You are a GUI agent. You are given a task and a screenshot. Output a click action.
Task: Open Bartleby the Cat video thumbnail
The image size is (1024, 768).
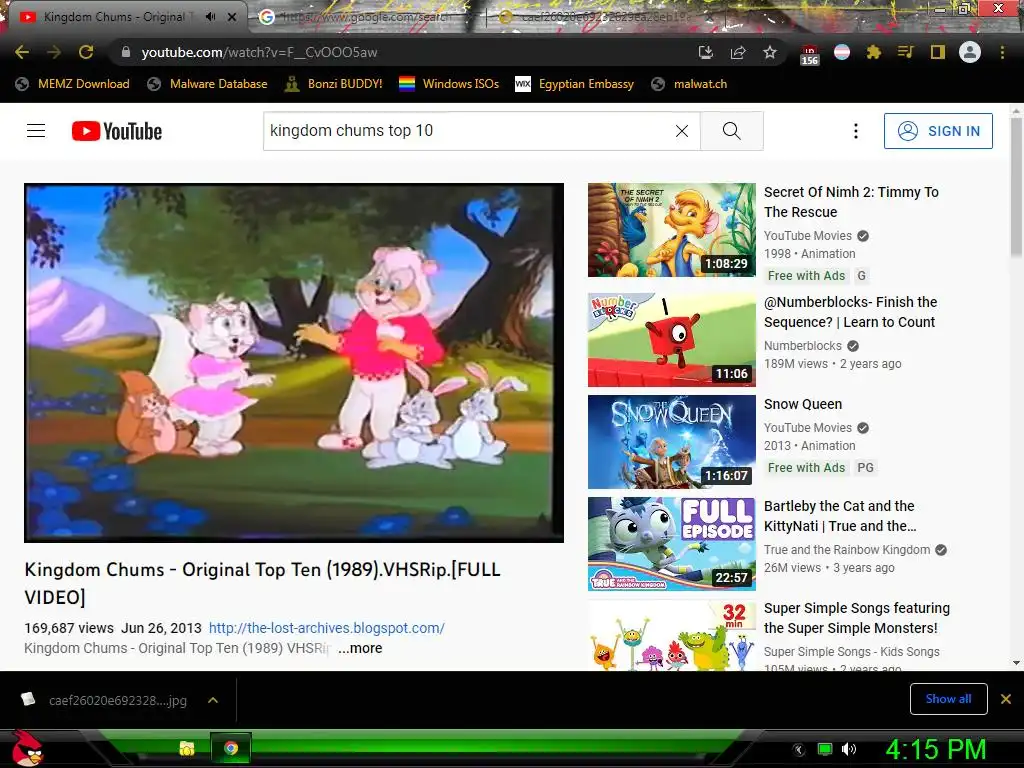(671, 543)
